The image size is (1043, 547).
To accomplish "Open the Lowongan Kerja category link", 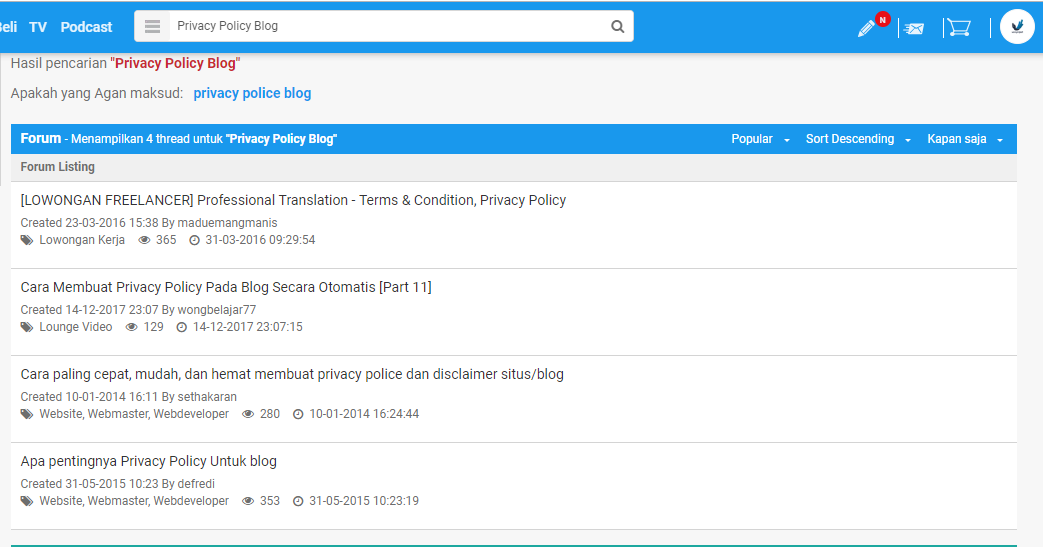I will tap(82, 240).
